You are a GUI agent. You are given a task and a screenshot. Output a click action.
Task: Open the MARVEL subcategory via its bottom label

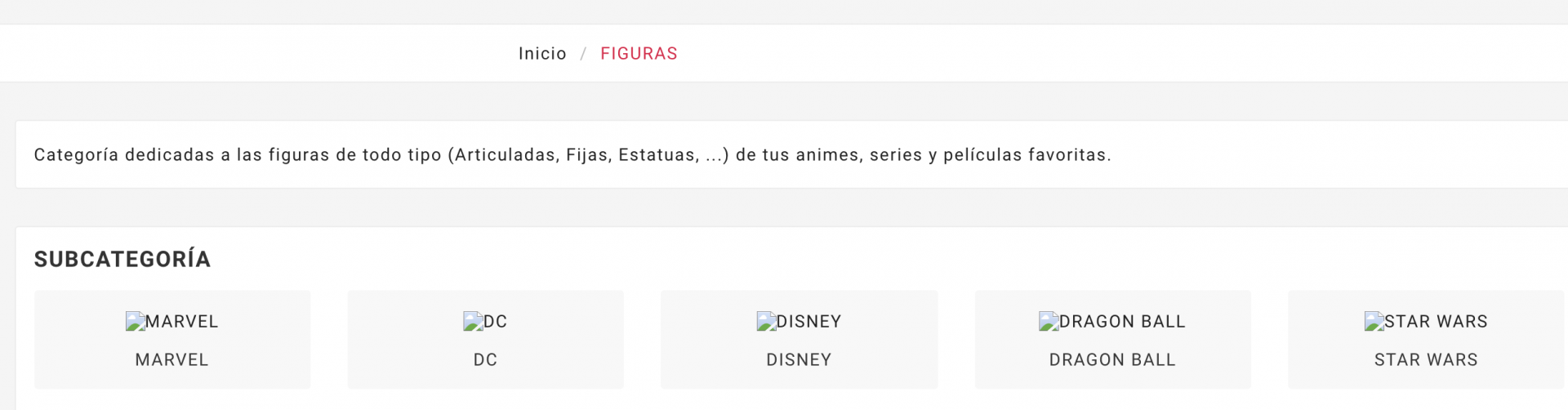[x=171, y=360]
